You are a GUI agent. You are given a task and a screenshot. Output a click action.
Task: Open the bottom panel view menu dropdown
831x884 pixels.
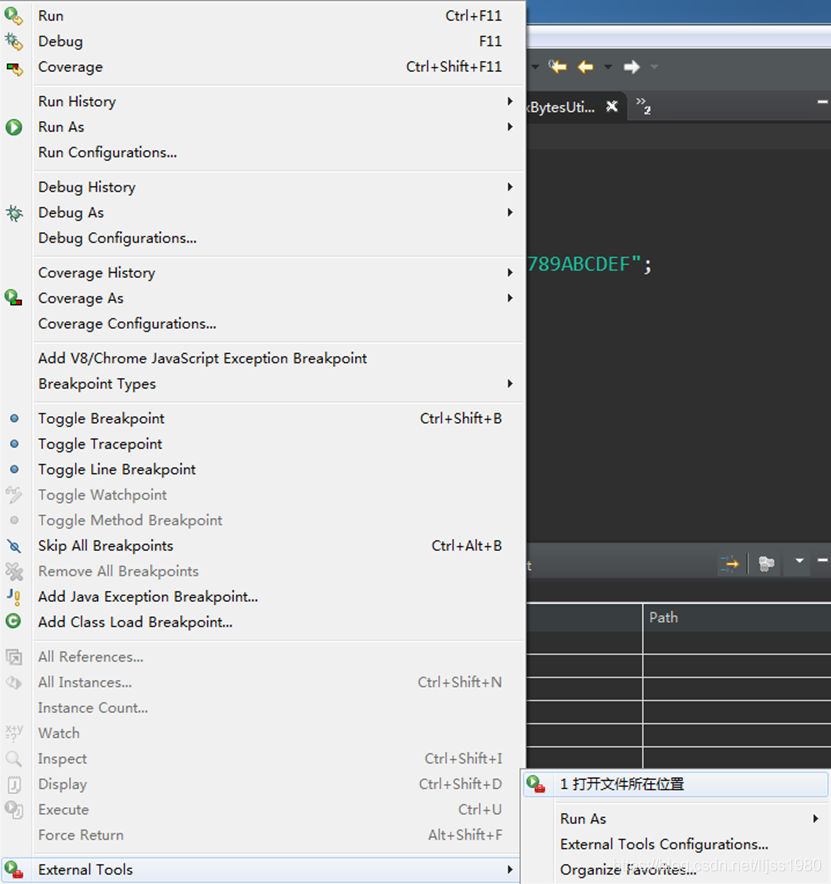click(799, 560)
